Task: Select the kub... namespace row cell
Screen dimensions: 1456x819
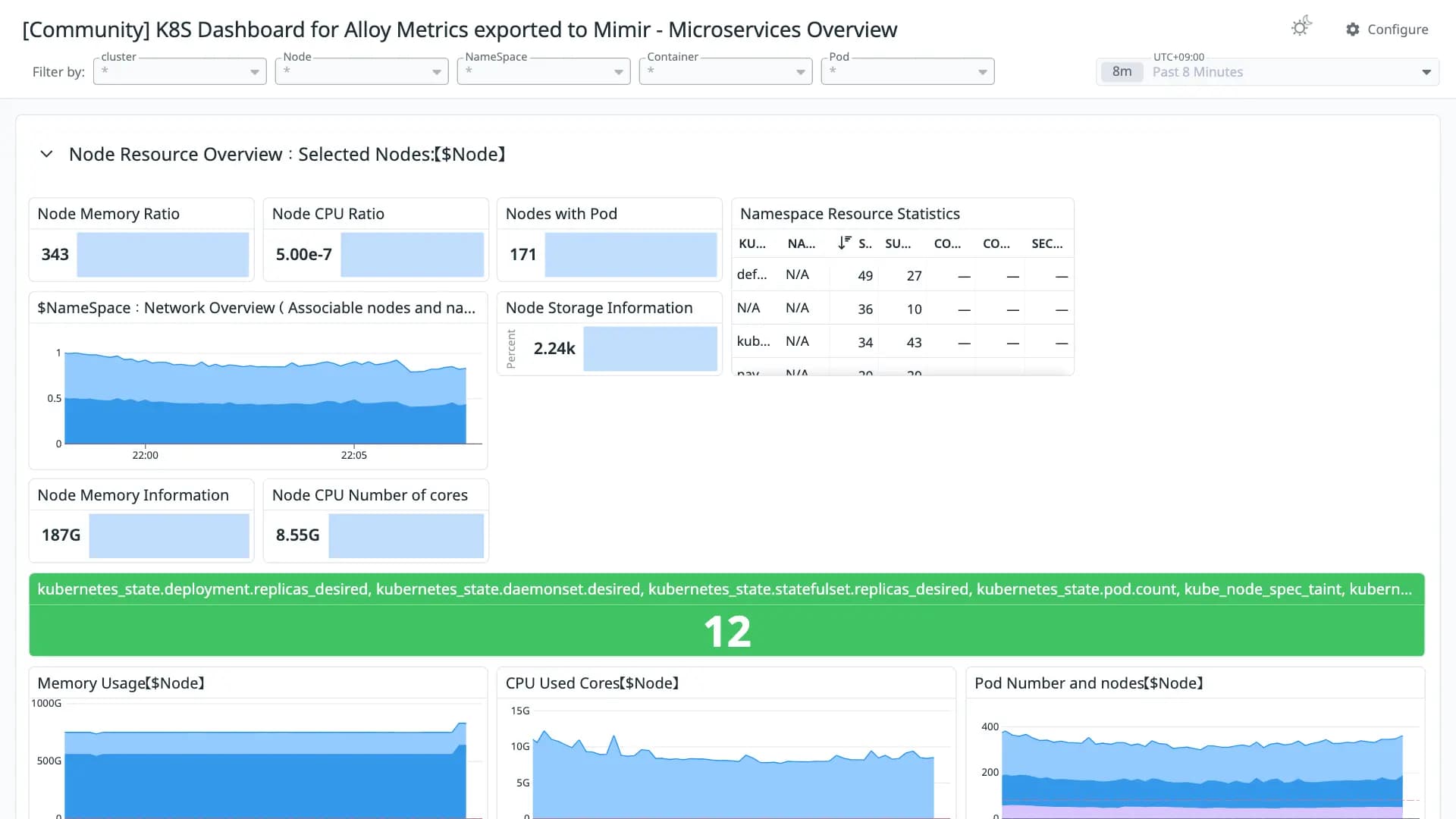Action: click(754, 341)
